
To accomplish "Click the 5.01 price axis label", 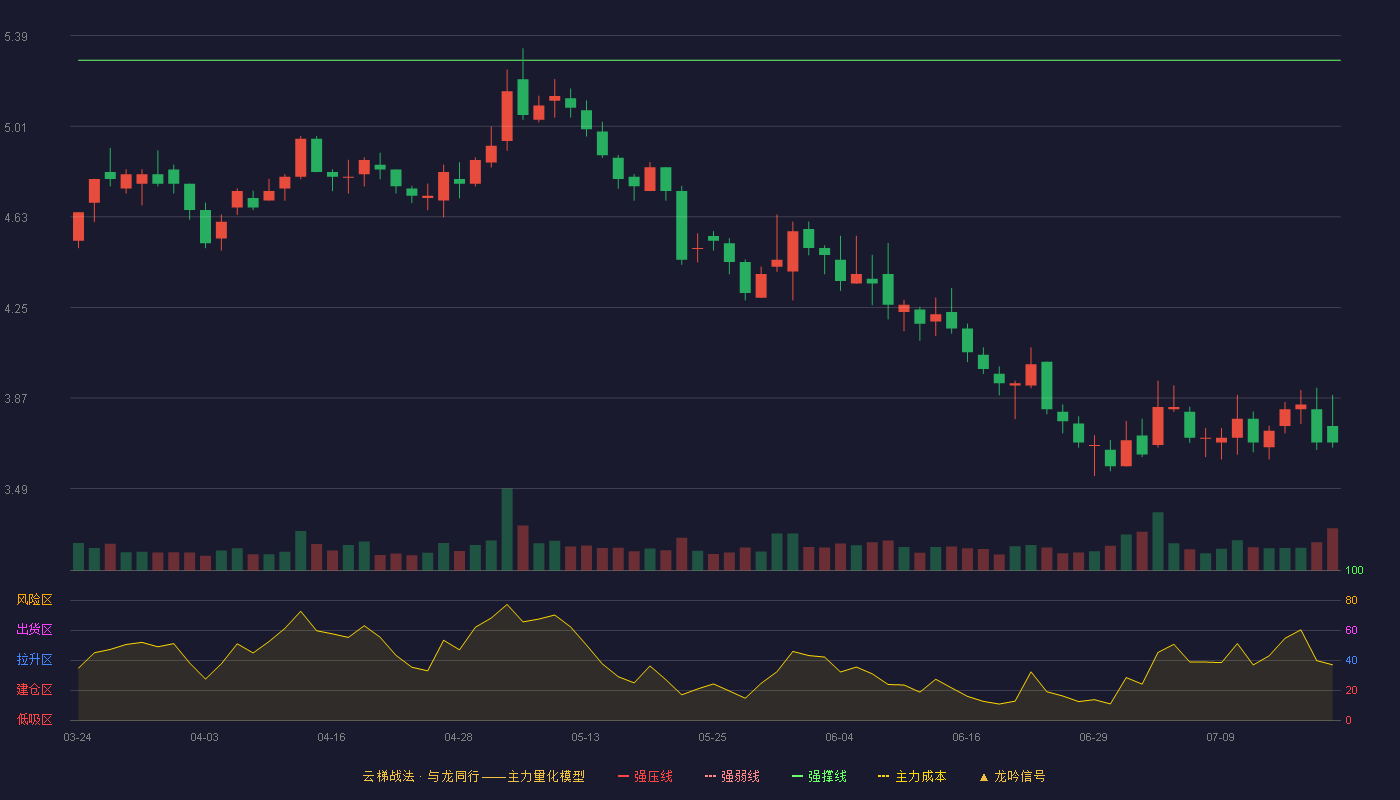I will pyautogui.click(x=15, y=127).
